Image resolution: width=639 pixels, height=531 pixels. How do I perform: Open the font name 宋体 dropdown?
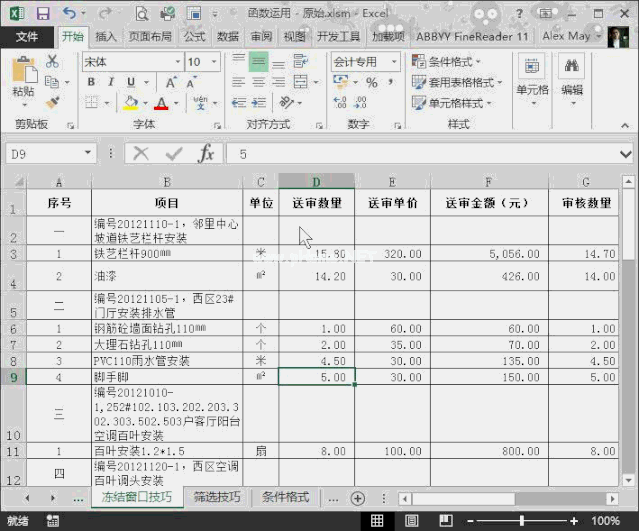(178, 62)
